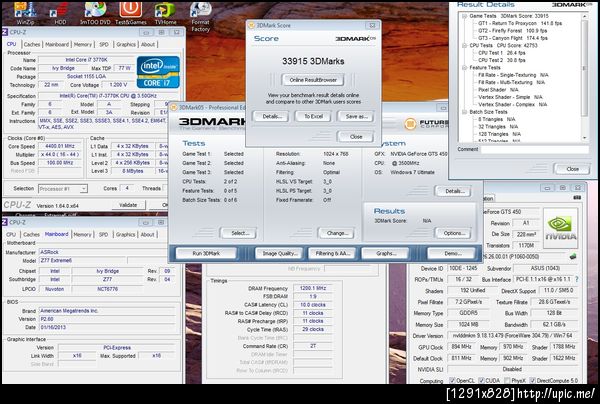Open the Processor #1 selection dropdown
This screenshot has width=600, height=404.
point(63,189)
